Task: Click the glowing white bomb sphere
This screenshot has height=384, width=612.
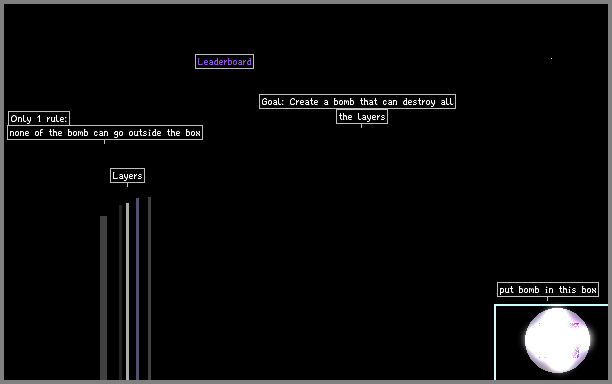Action: tap(557, 340)
